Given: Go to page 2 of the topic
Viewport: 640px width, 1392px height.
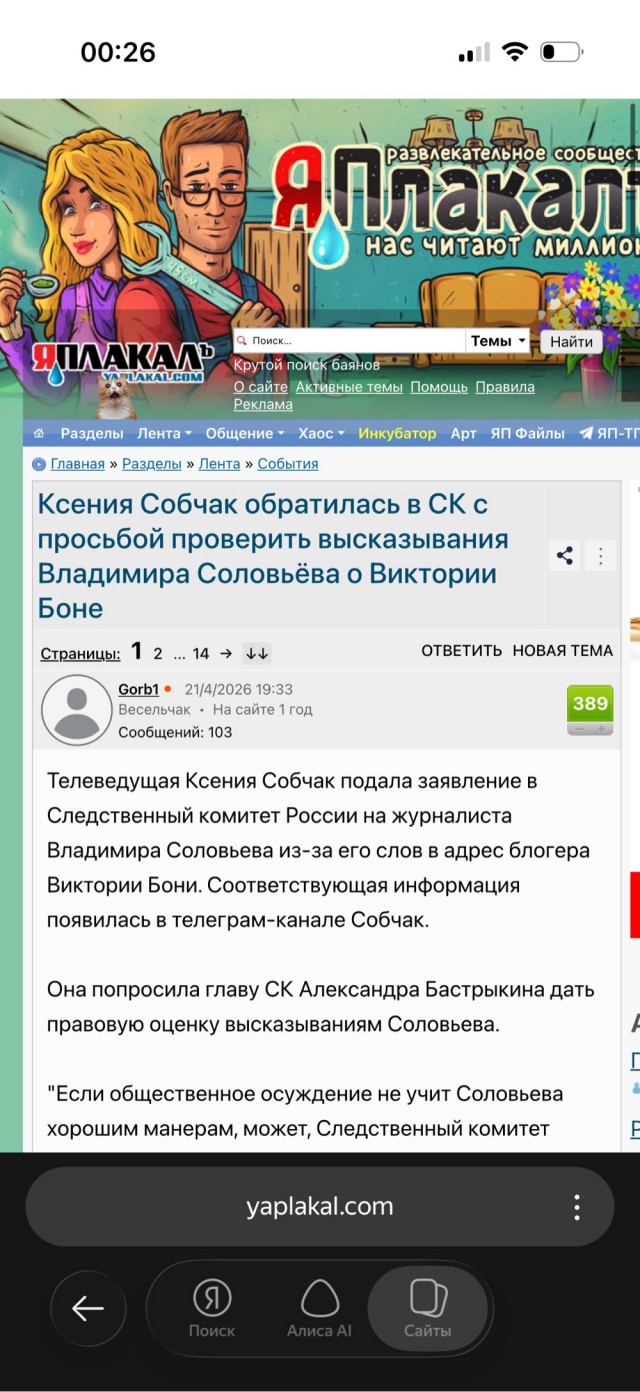Looking at the screenshot, I should click(x=157, y=654).
